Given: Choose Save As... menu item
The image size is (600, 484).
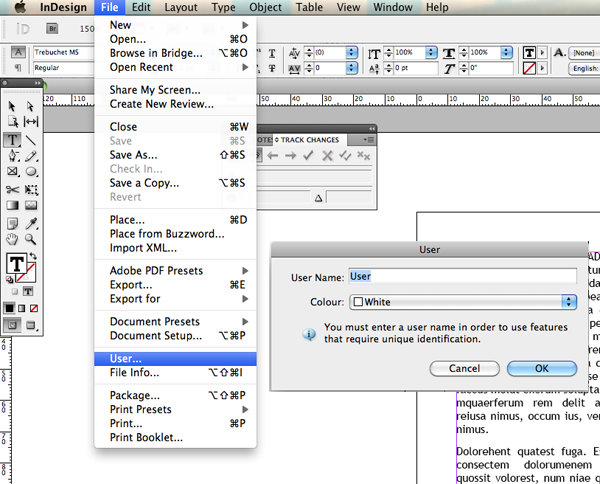Looking at the screenshot, I should pyautogui.click(x=175, y=155).
